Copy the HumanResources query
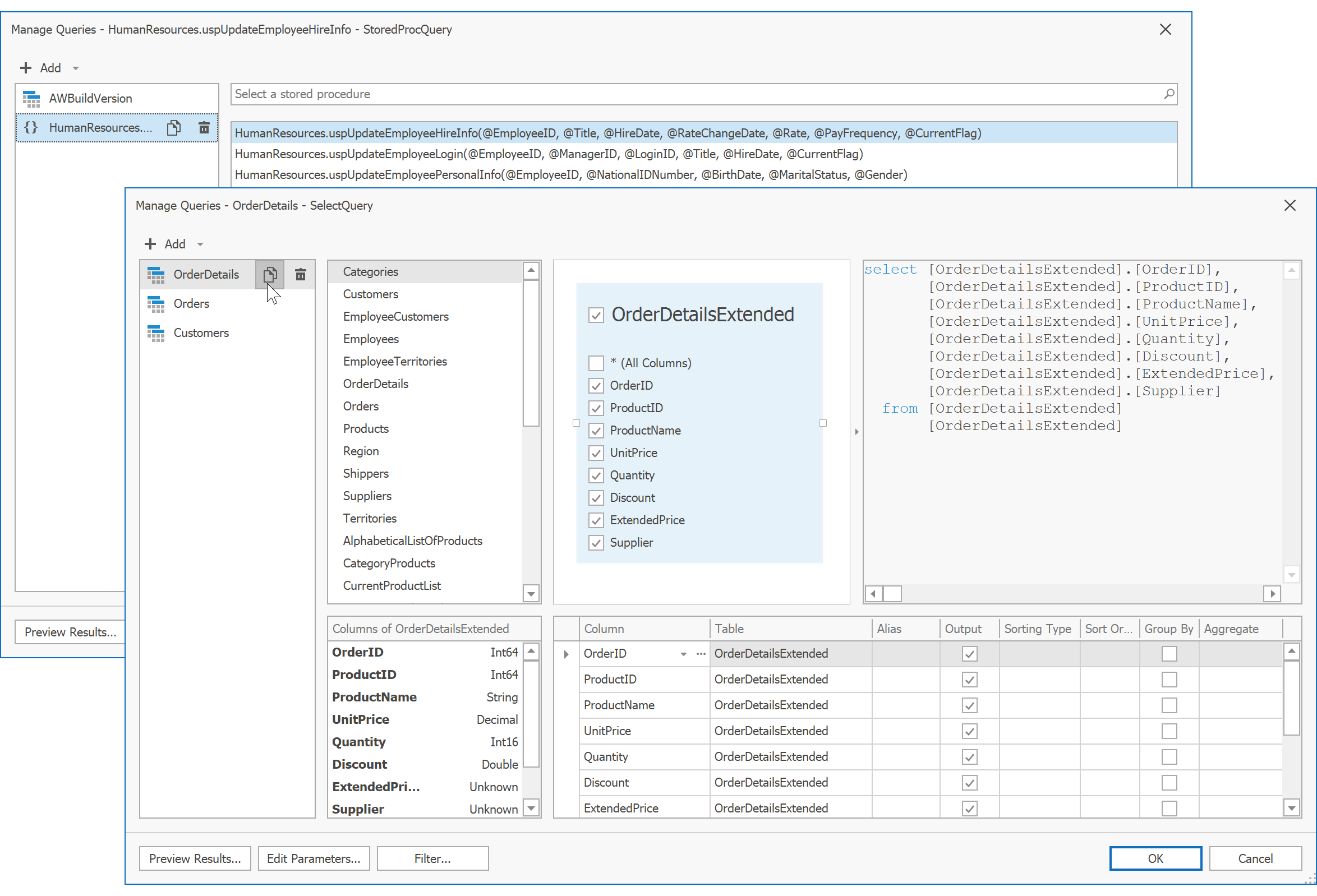1317x896 pixels. tap(174, 127)
